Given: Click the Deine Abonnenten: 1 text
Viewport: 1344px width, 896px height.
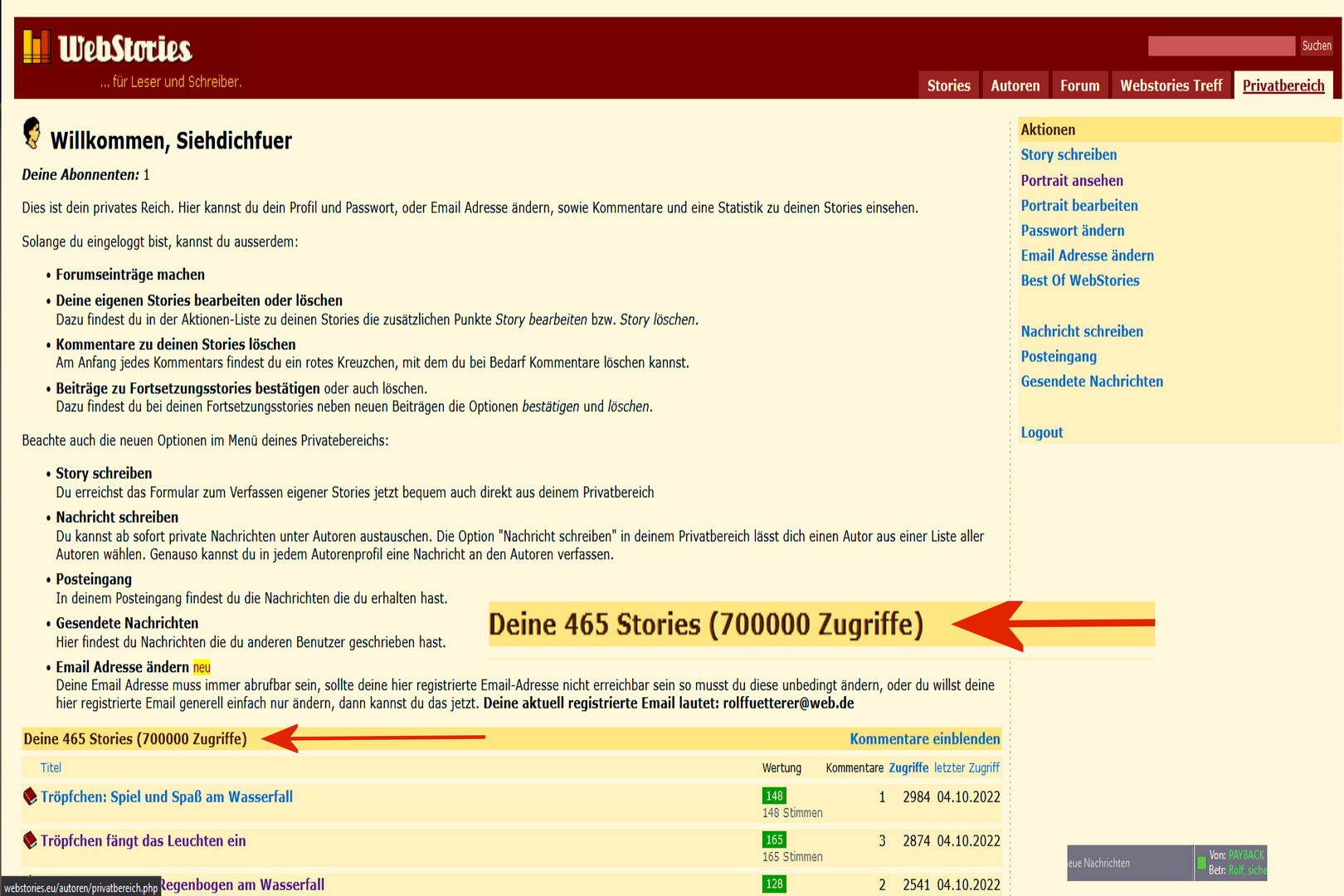Looking at the screenshot, I should 85,174.
